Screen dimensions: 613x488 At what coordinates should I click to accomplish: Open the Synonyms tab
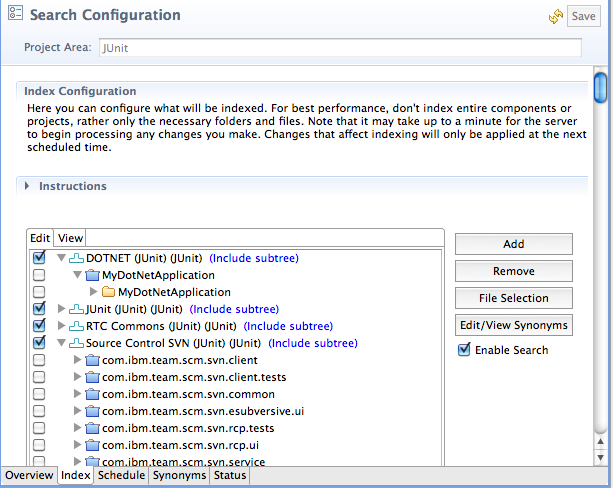click(179, 475)
